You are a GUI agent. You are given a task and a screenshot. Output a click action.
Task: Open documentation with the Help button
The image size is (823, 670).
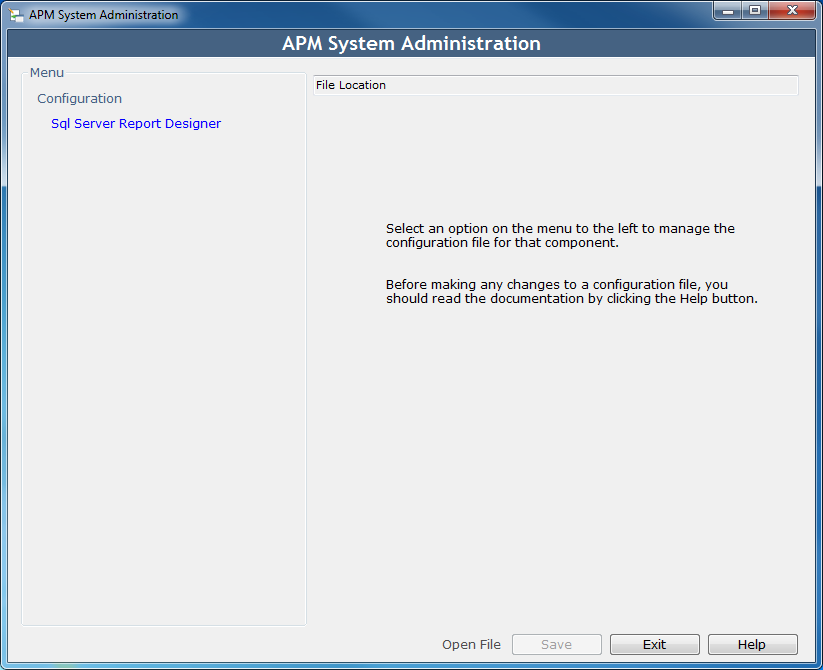(x=752, y=644)
